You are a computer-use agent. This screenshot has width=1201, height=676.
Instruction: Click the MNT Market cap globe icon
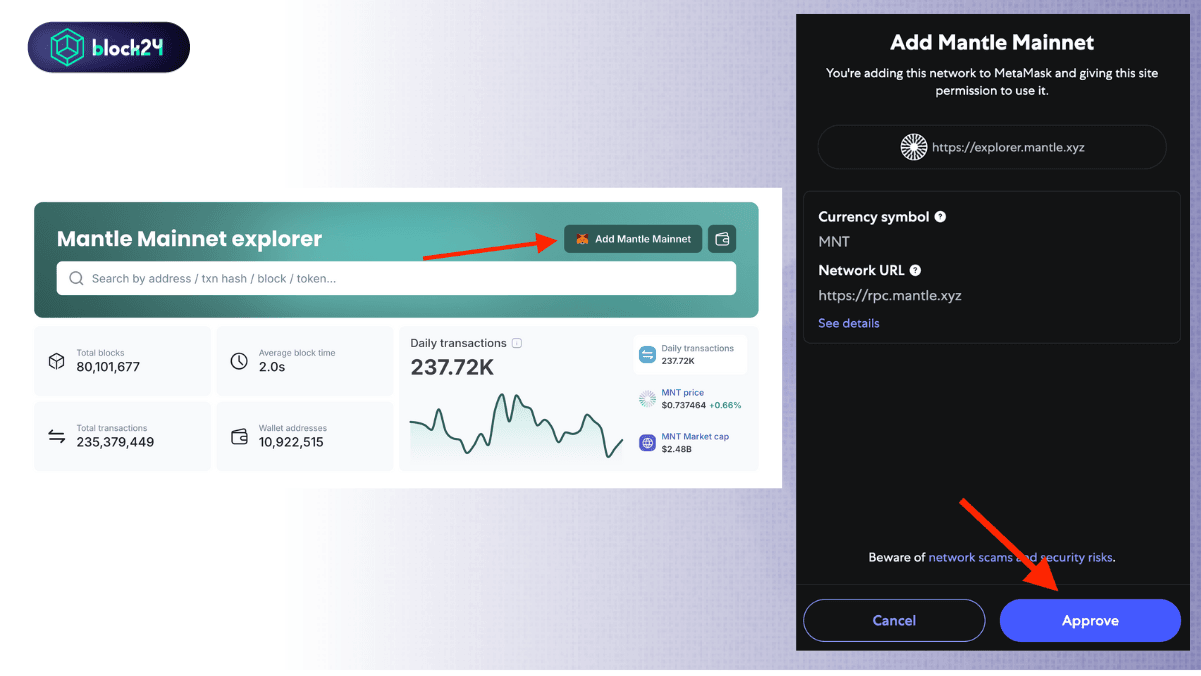point(647,442)
